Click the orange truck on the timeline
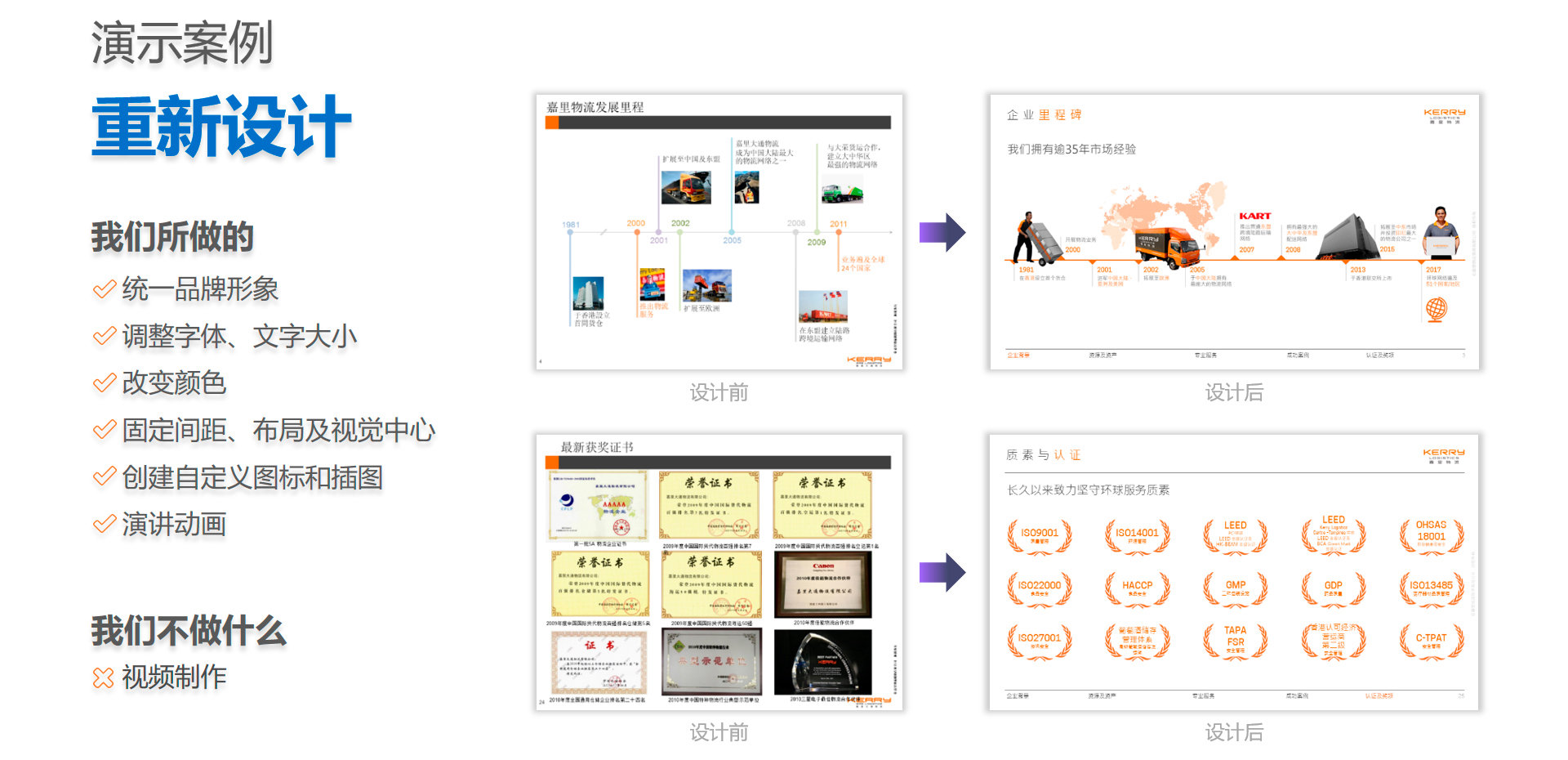This screenshot has height=760, width=1568. [1166, 246]
